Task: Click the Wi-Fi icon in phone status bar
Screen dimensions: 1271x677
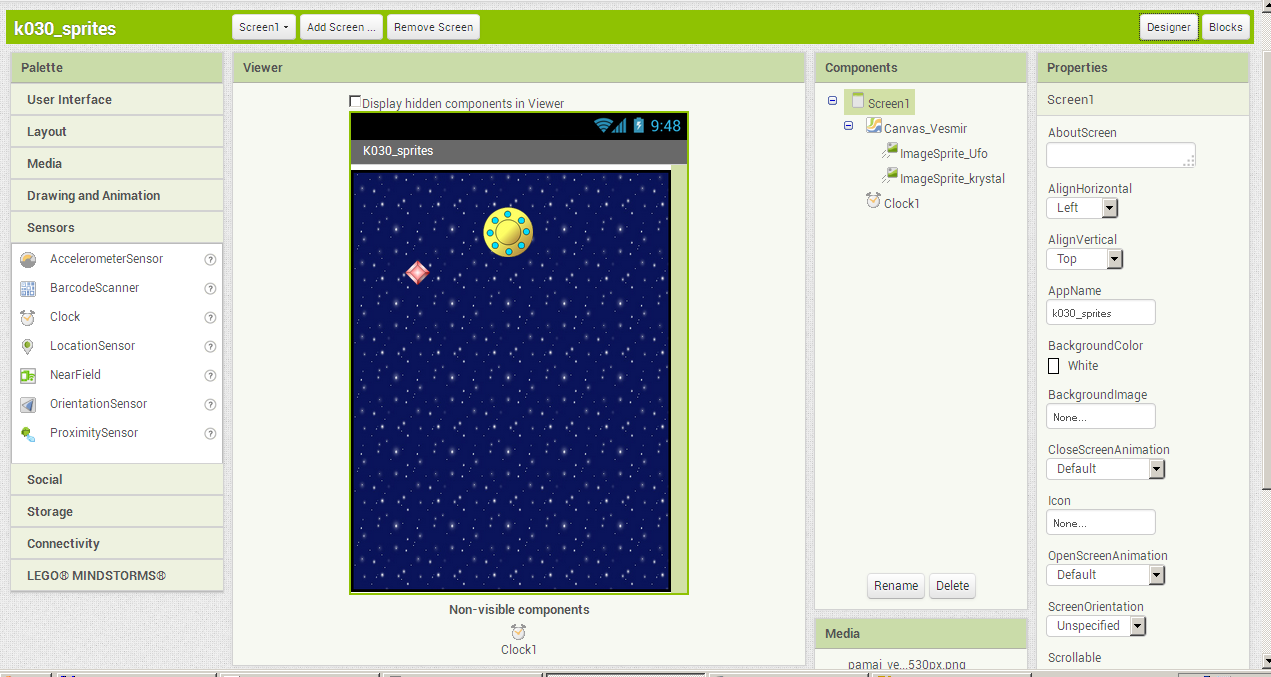Action: tap(603, 125)
